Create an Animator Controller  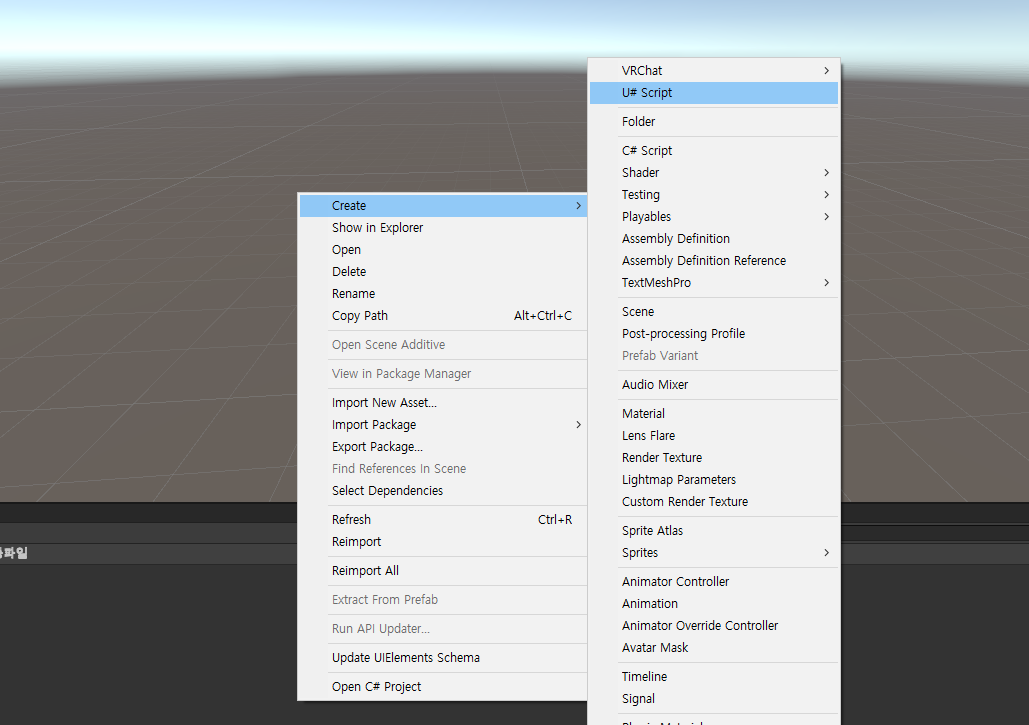click(x=714, y=581)
